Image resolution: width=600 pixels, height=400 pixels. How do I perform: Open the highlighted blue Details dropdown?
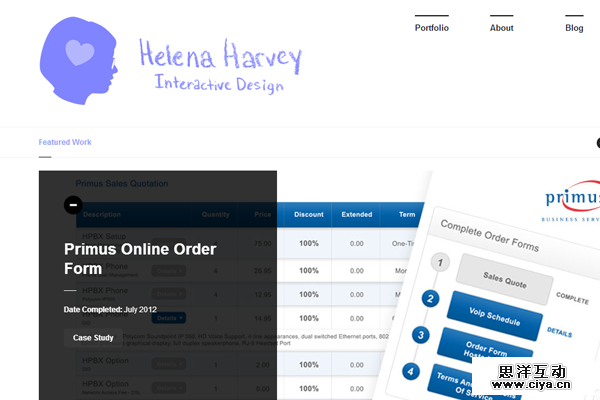(168, 318)
